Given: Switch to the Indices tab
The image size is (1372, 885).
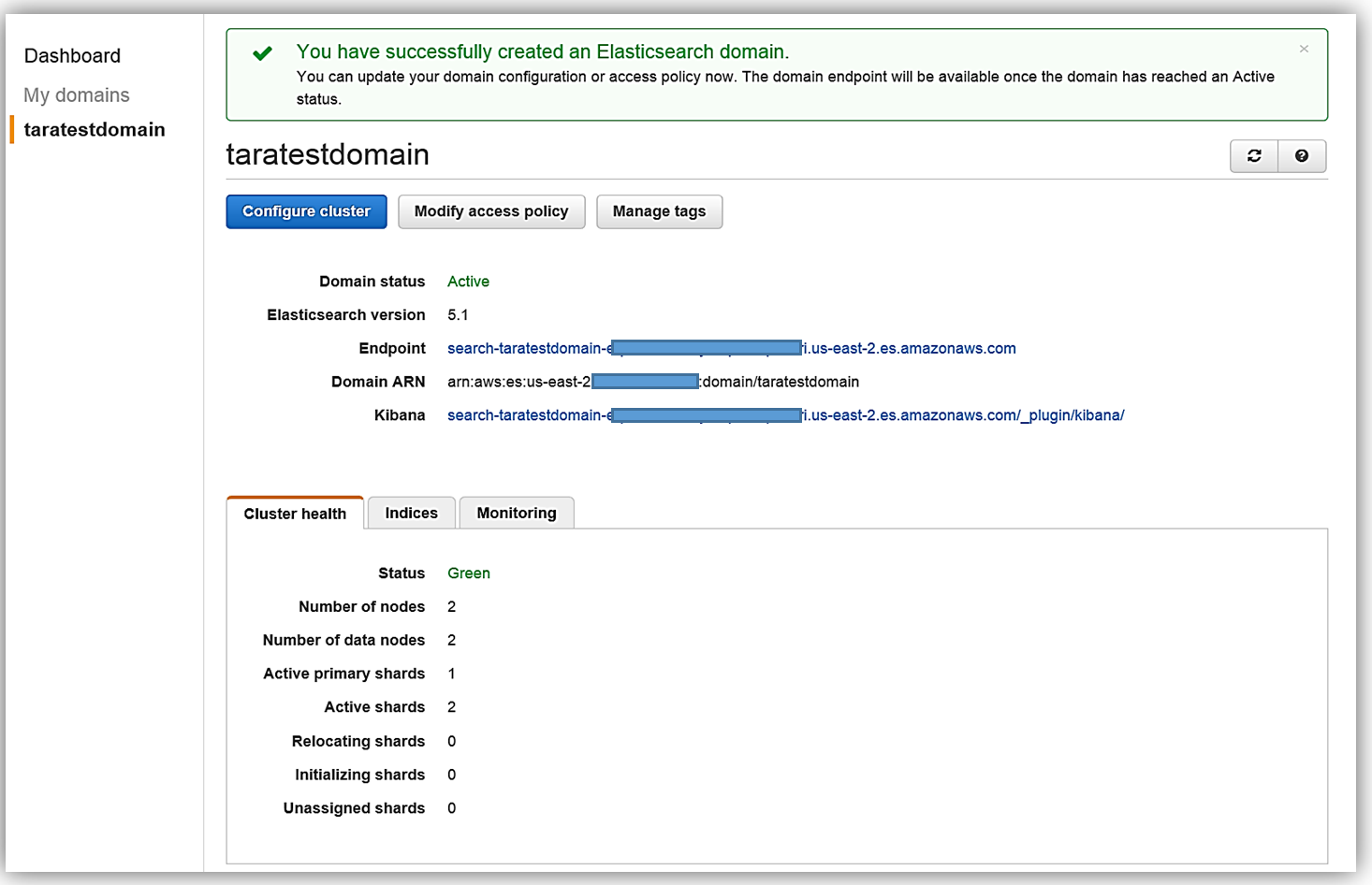Looking at the screenshot, I should [411, 513].
